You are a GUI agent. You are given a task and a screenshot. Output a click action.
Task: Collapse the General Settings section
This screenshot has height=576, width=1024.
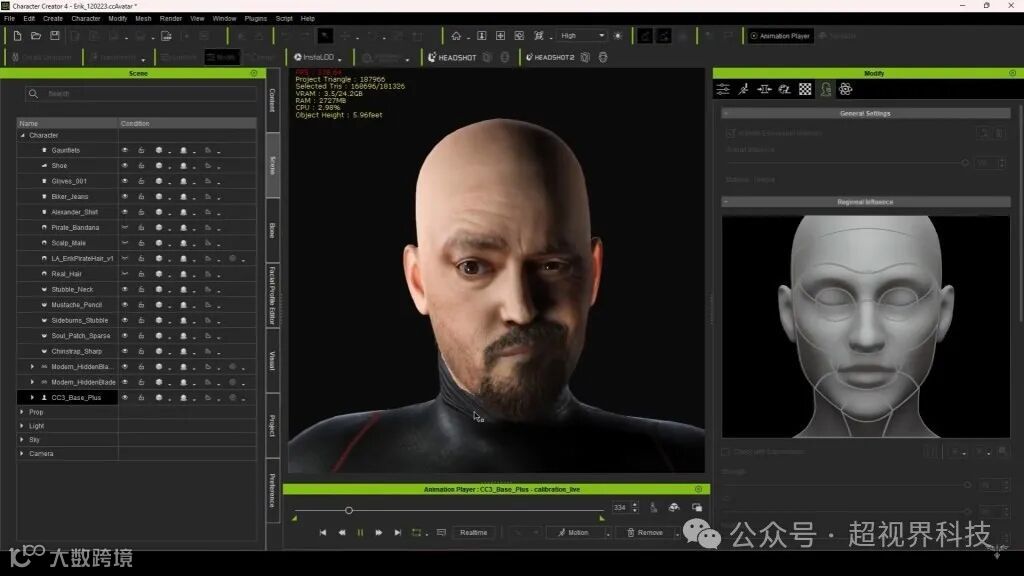point(726,114)
